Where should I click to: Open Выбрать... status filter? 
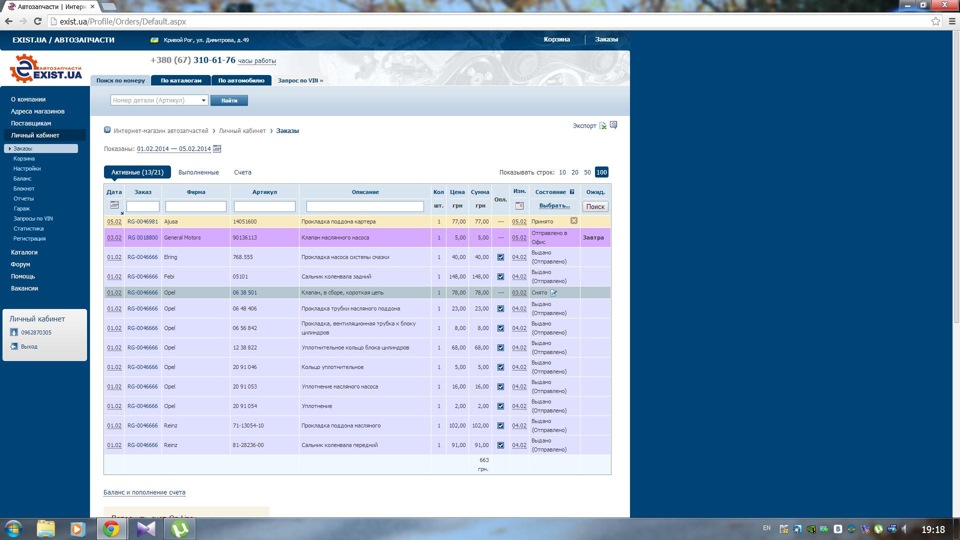(x=554, y=206)
